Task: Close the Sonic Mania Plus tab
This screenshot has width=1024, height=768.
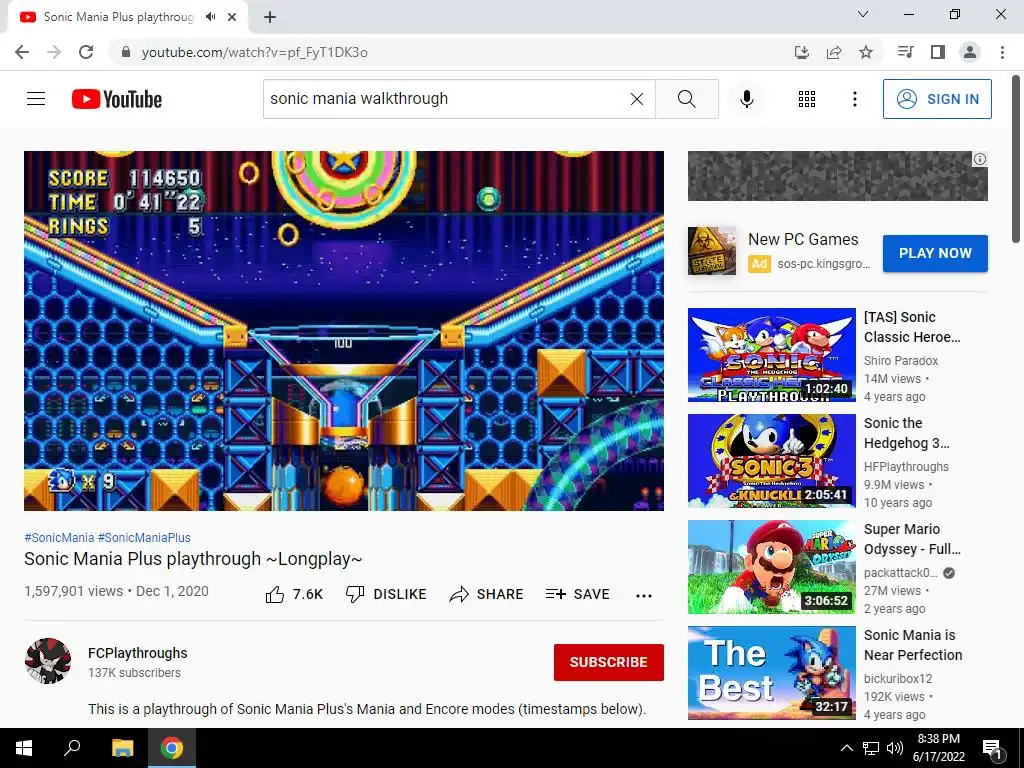Action: [x=232, y=17]
